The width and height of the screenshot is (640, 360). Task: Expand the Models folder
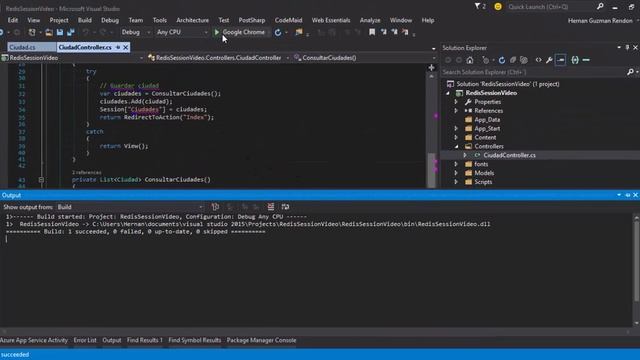[x=456, y=173]
